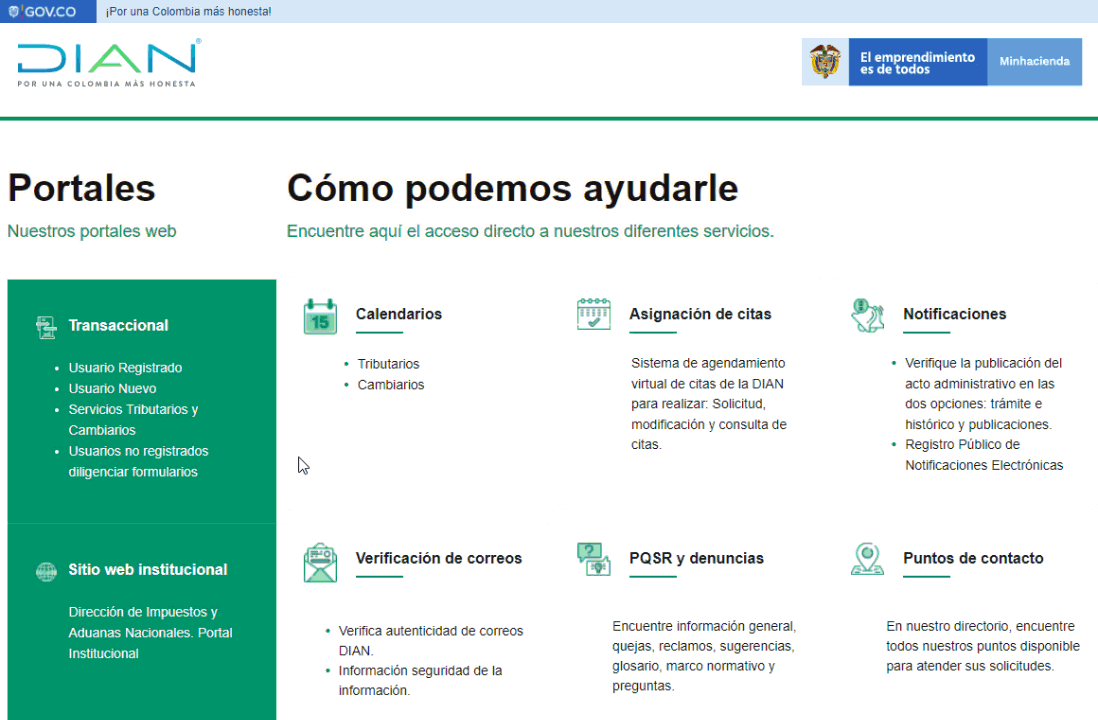Click the calendar icon beside Calendarios

tap(320, 316)
